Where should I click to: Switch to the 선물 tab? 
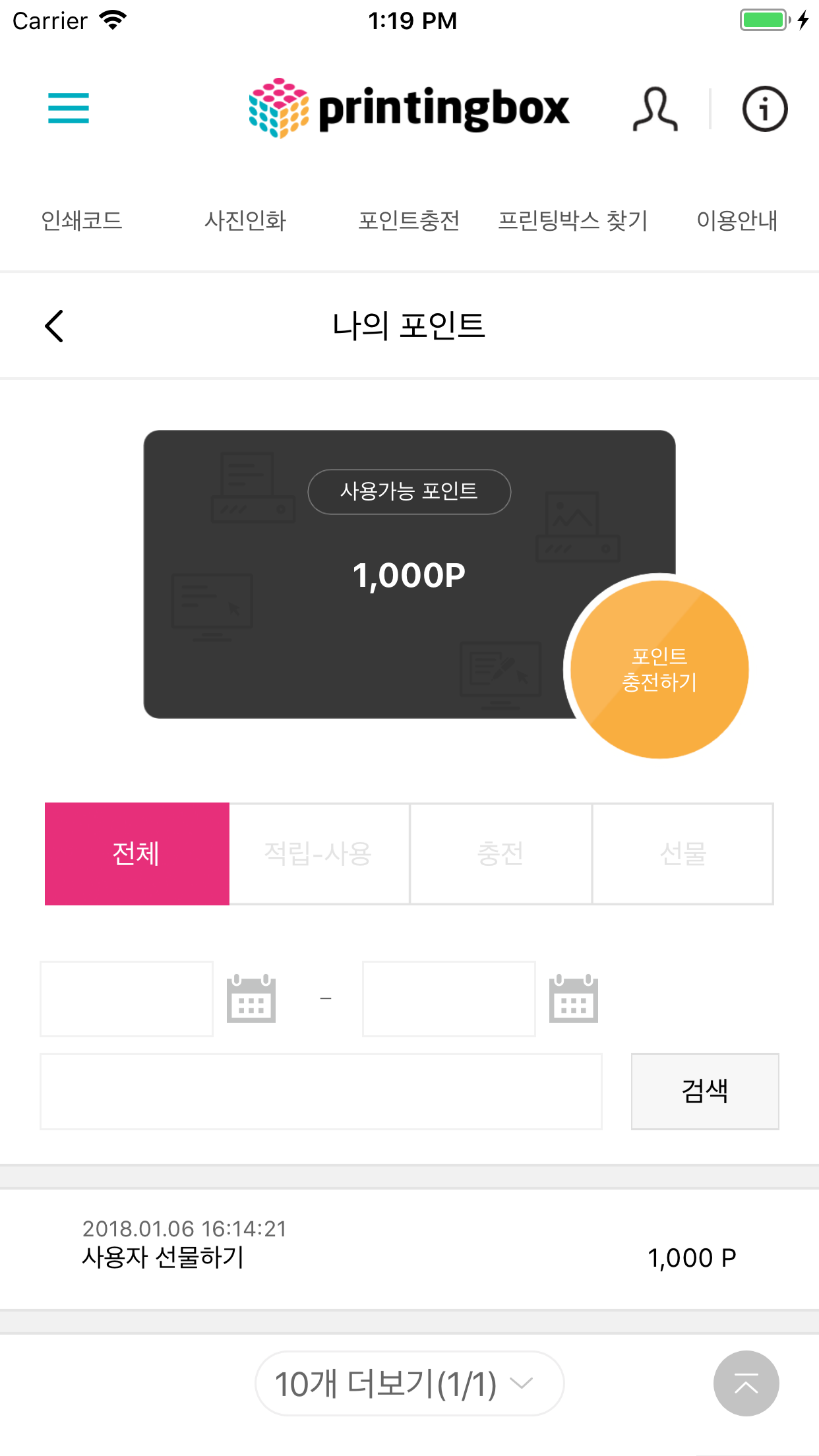[x=682, y=854]
